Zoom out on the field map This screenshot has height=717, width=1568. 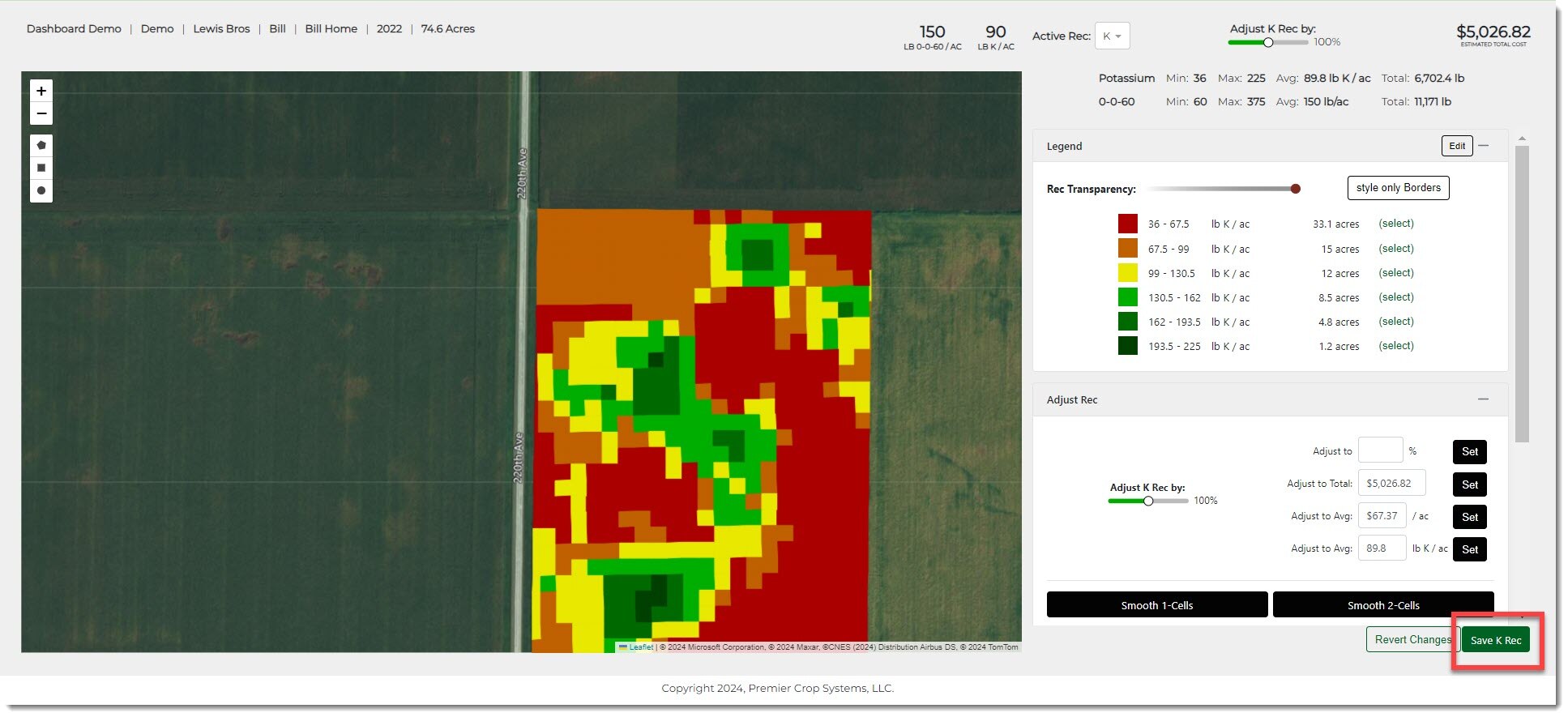click(41, 114)
